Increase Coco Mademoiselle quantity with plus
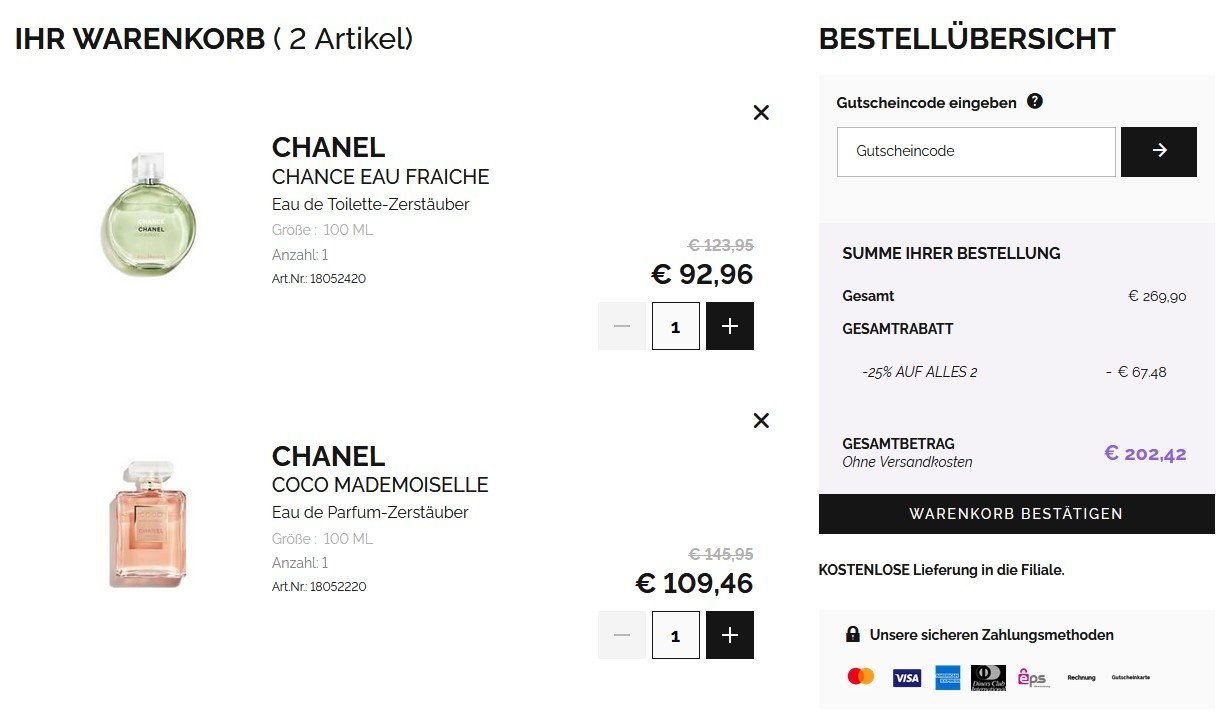This screenshot has width=1229, height=717. pos(730,635)
